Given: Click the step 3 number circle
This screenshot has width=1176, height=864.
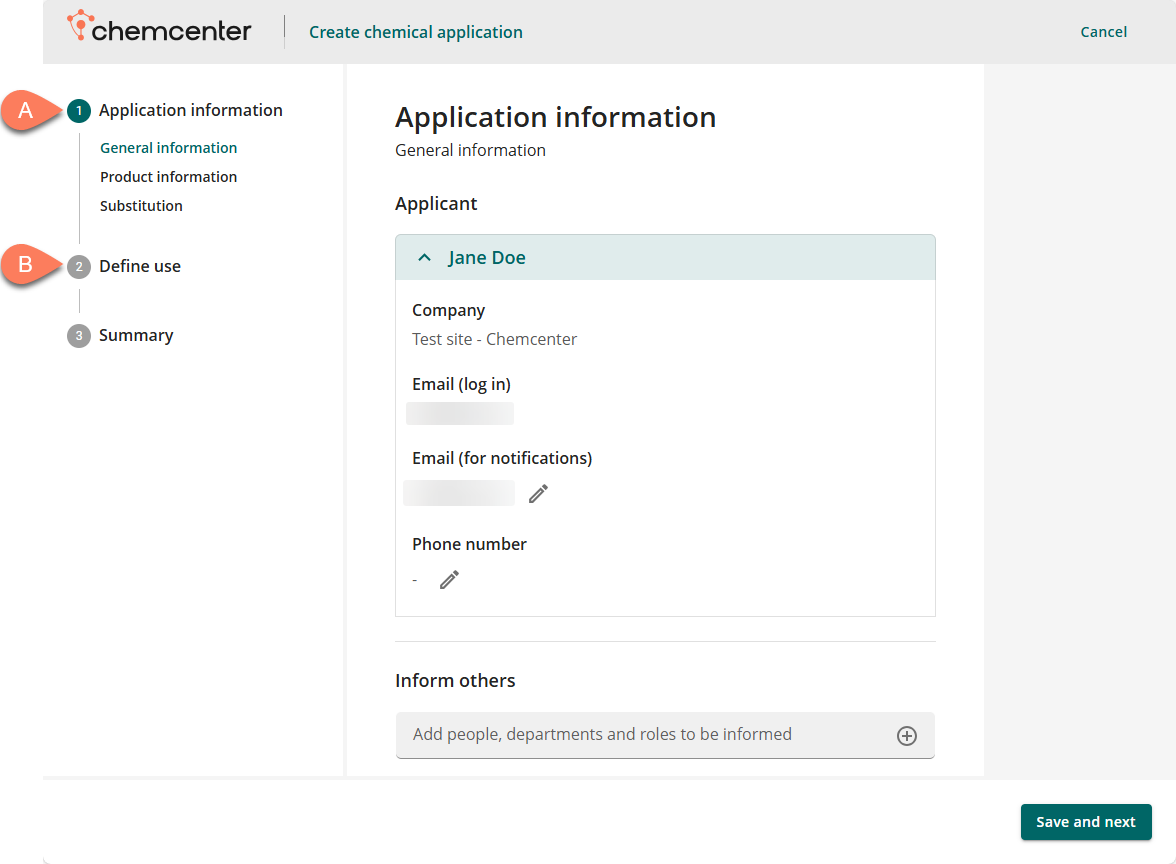Looking at the screenshot, I should click(79, 336).
